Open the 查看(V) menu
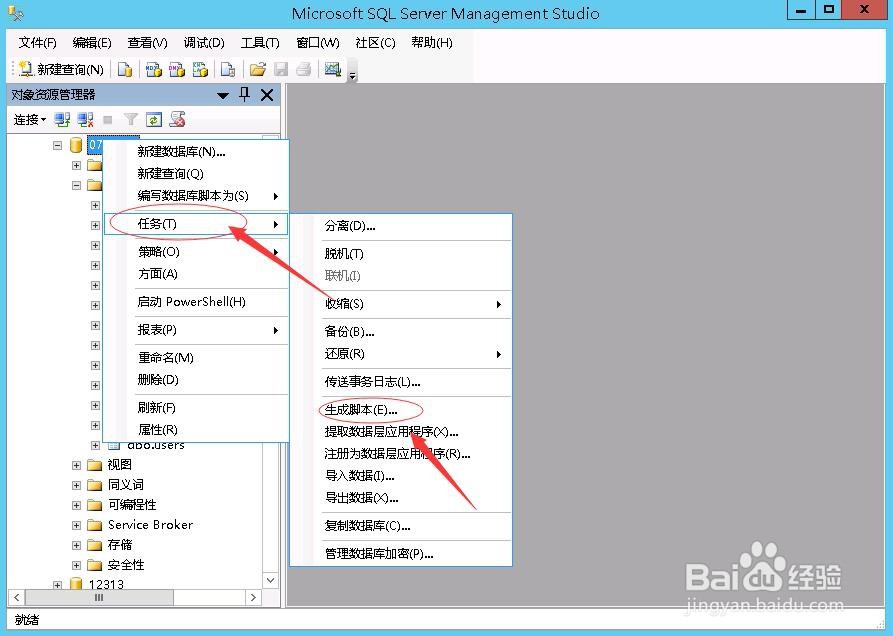Screen dimensions: 893x636 click(148, 43)
